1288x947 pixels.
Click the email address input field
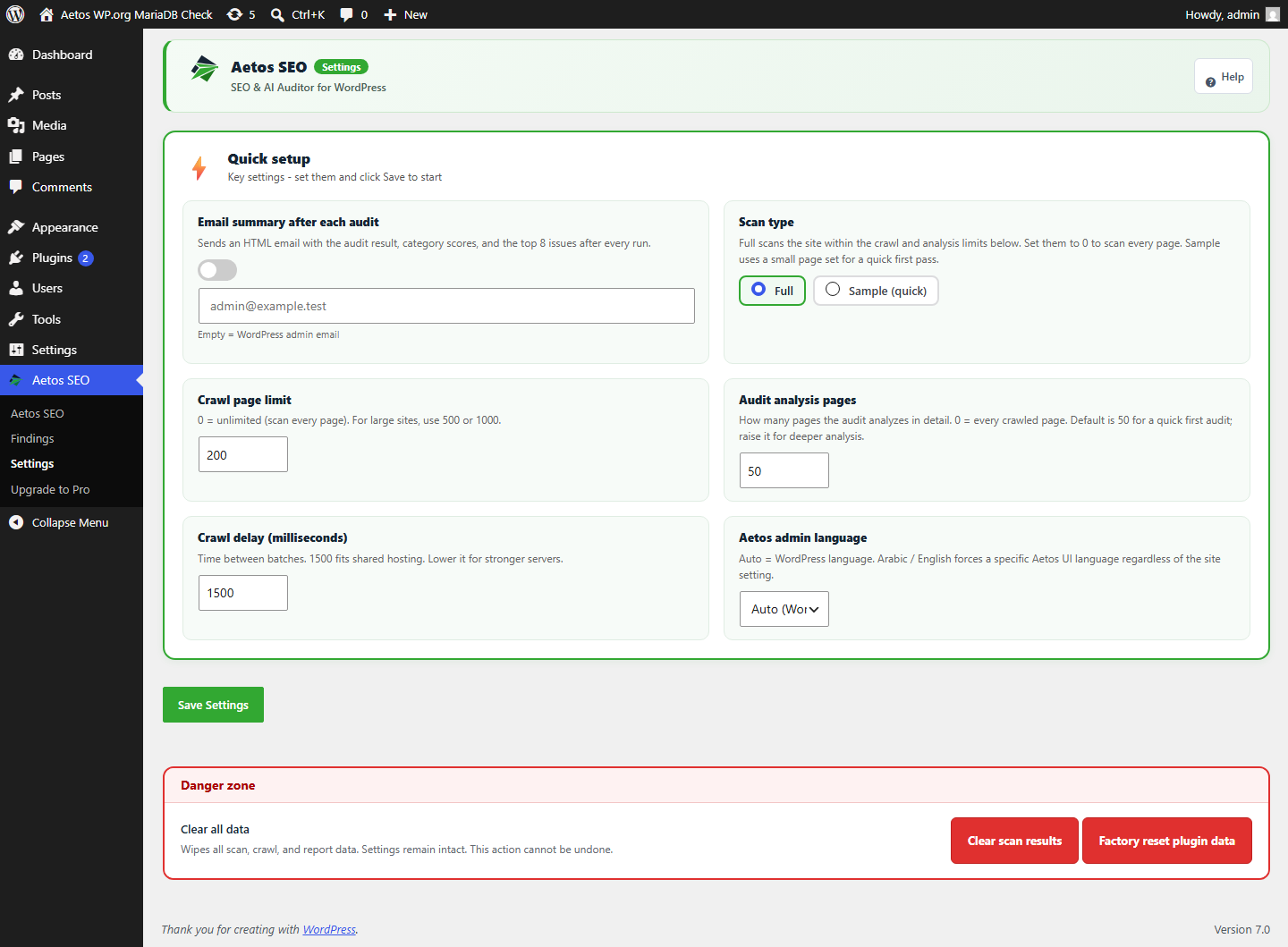coord(446,306)
